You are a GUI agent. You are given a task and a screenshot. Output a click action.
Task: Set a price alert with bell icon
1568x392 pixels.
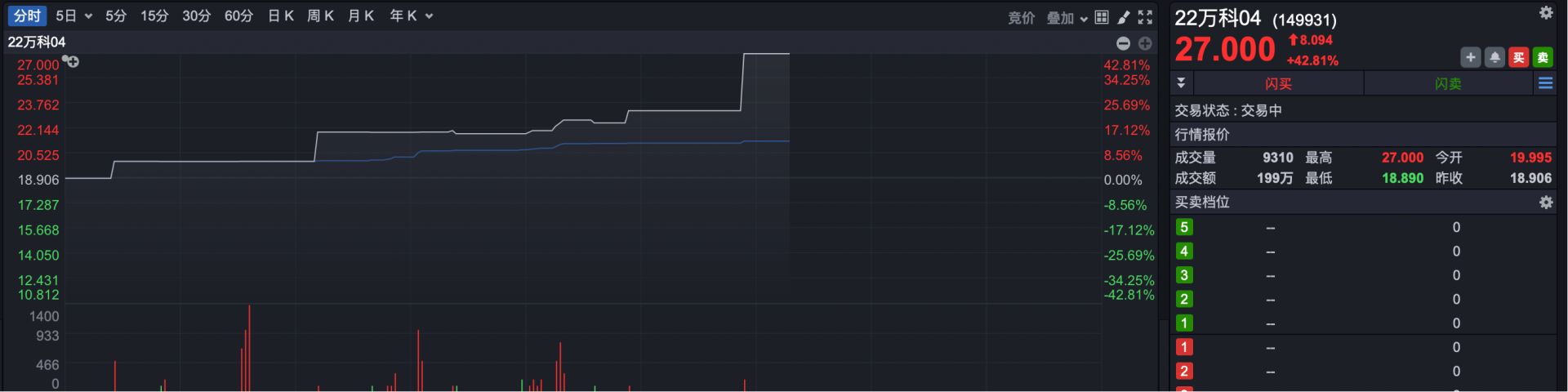tap(1494, 57)
